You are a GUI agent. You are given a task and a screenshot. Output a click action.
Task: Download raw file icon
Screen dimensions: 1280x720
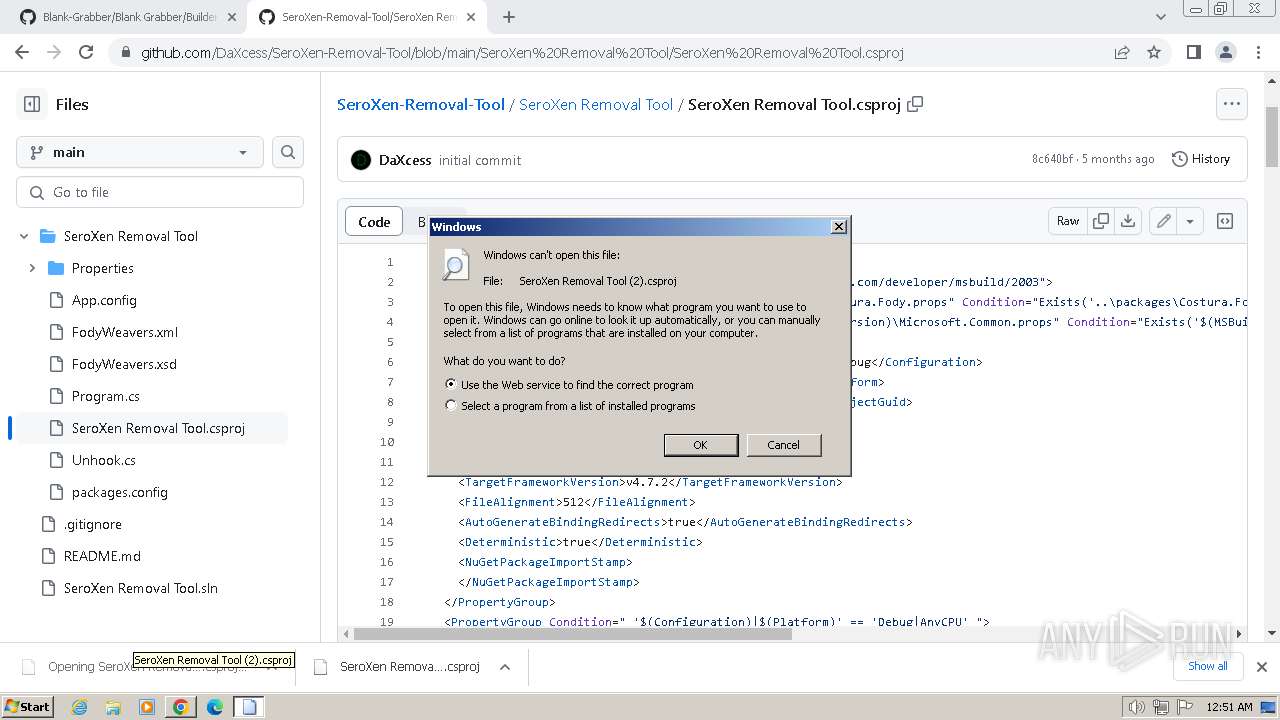point(1128,221)
